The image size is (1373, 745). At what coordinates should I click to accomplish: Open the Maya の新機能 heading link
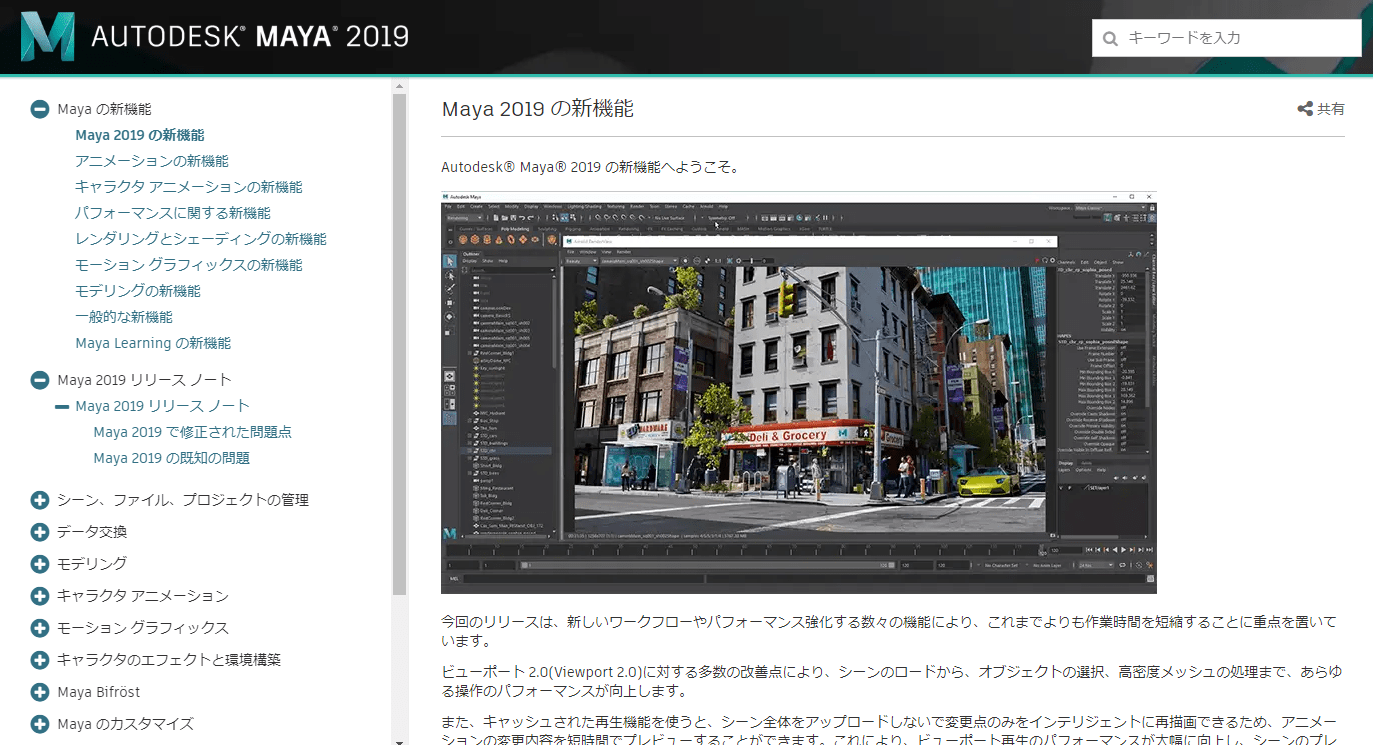coord(104,109)
